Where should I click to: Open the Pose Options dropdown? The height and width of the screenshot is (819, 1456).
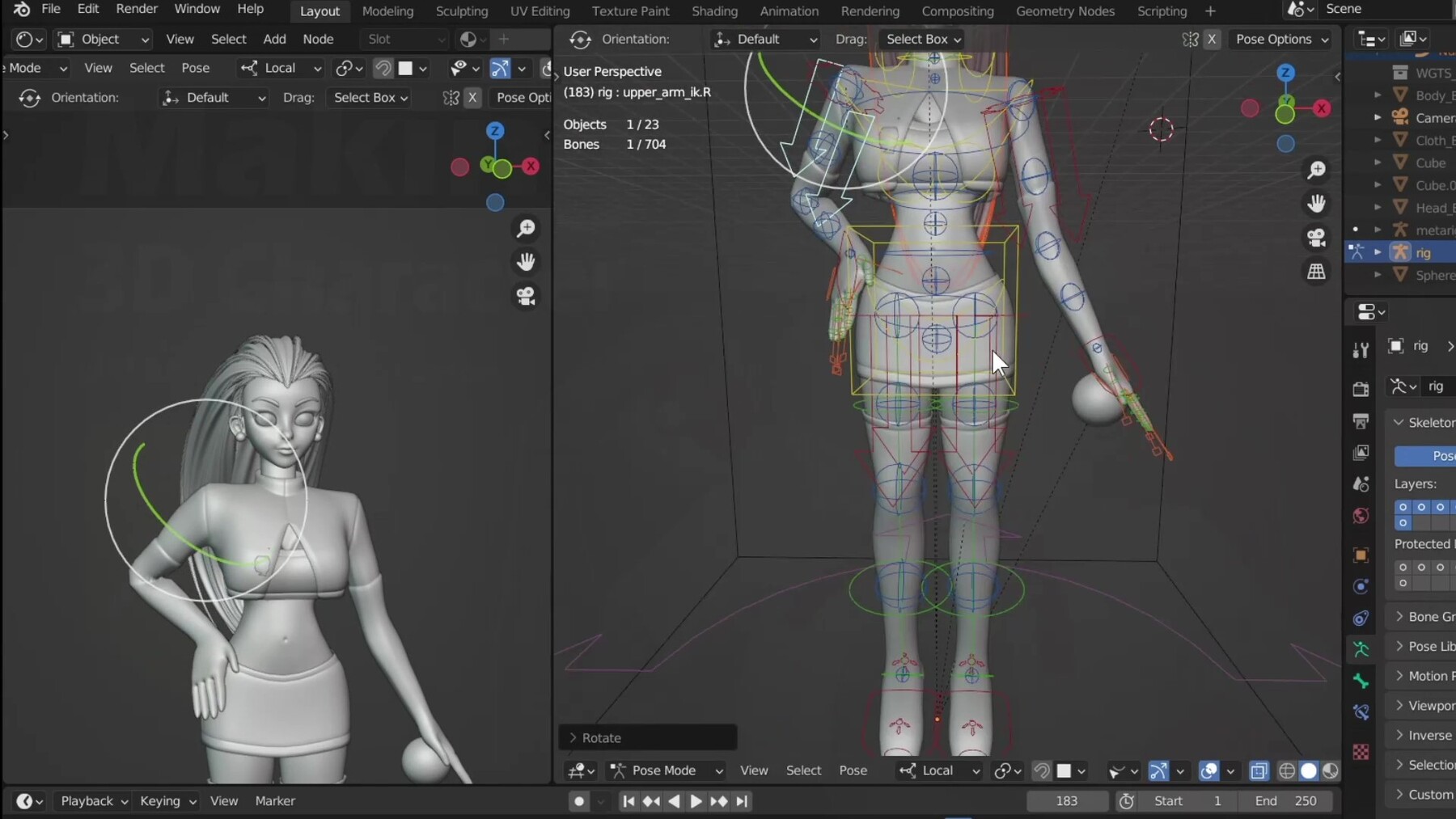1280,39
